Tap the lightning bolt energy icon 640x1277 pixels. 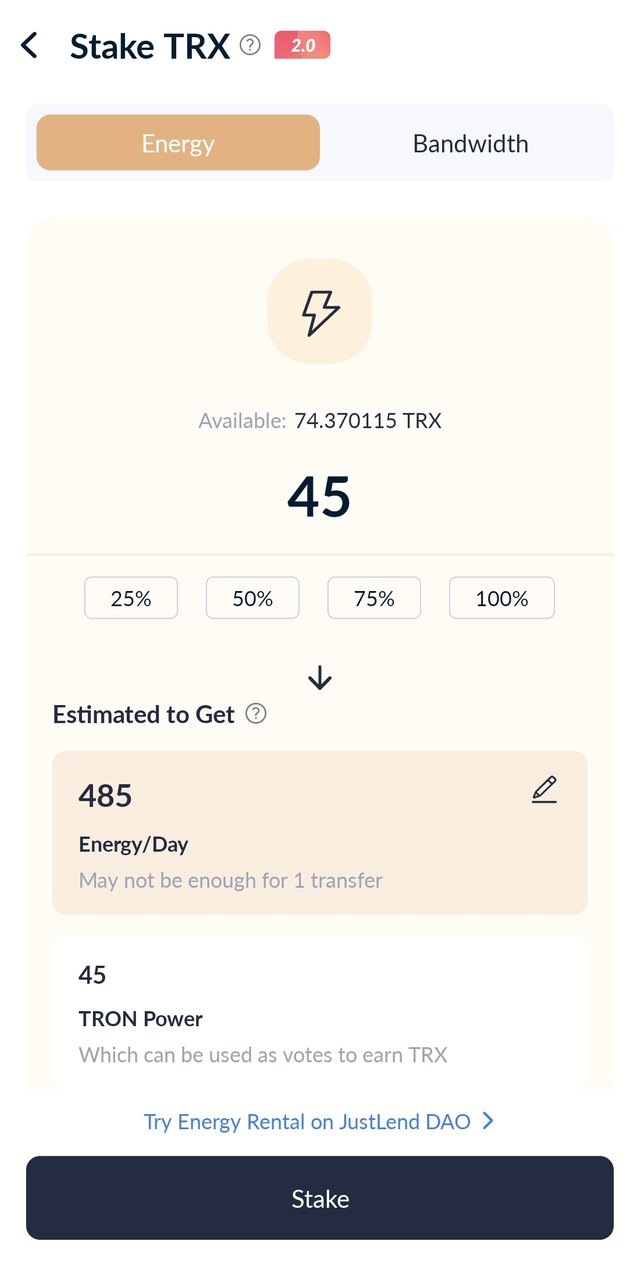point(320,312)
